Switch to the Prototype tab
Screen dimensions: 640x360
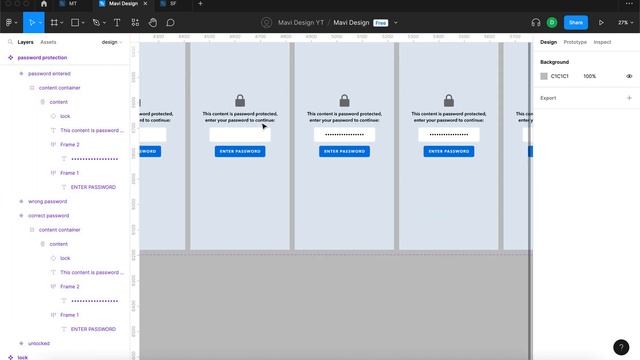point(575,42)
